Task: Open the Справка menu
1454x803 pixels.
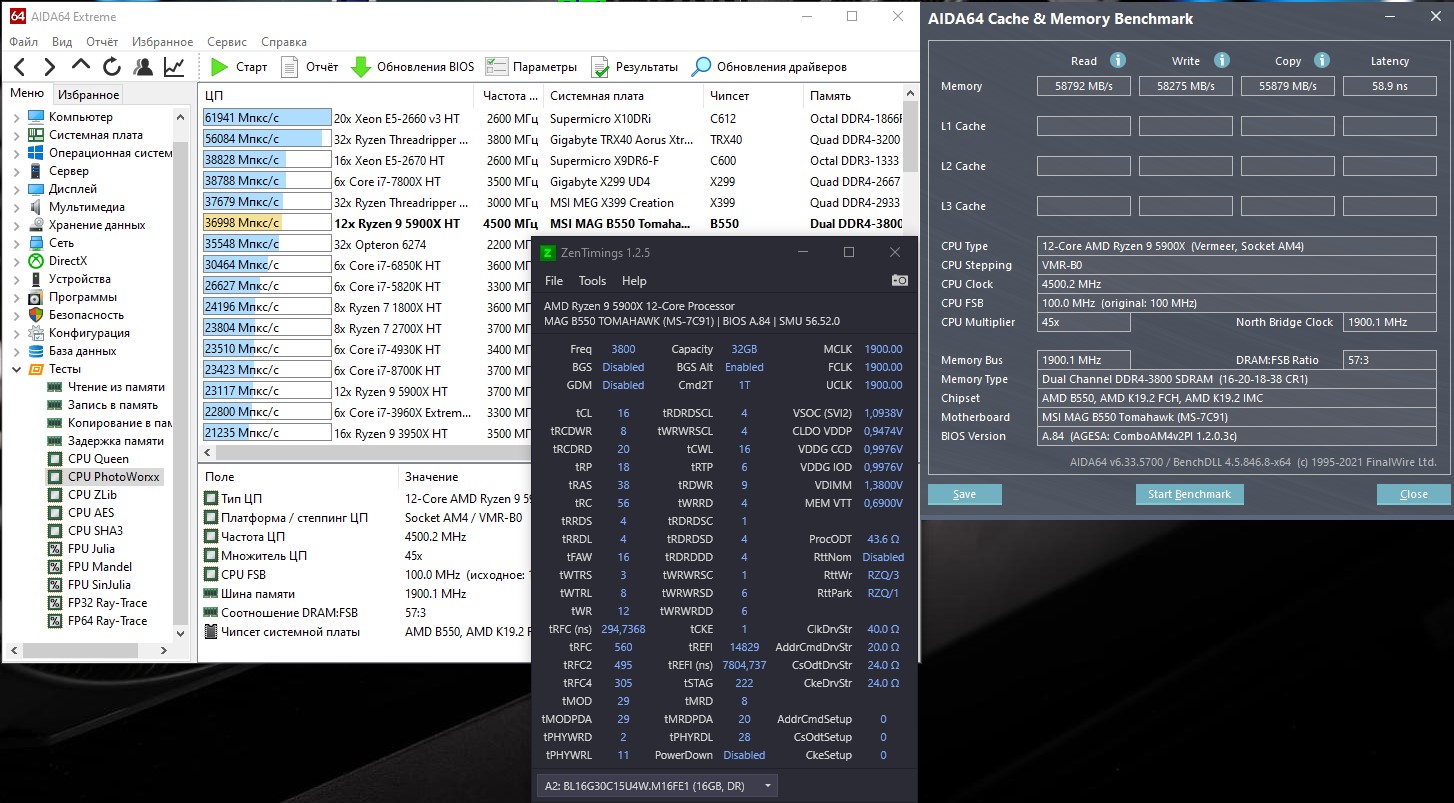Action: [284, 42]
